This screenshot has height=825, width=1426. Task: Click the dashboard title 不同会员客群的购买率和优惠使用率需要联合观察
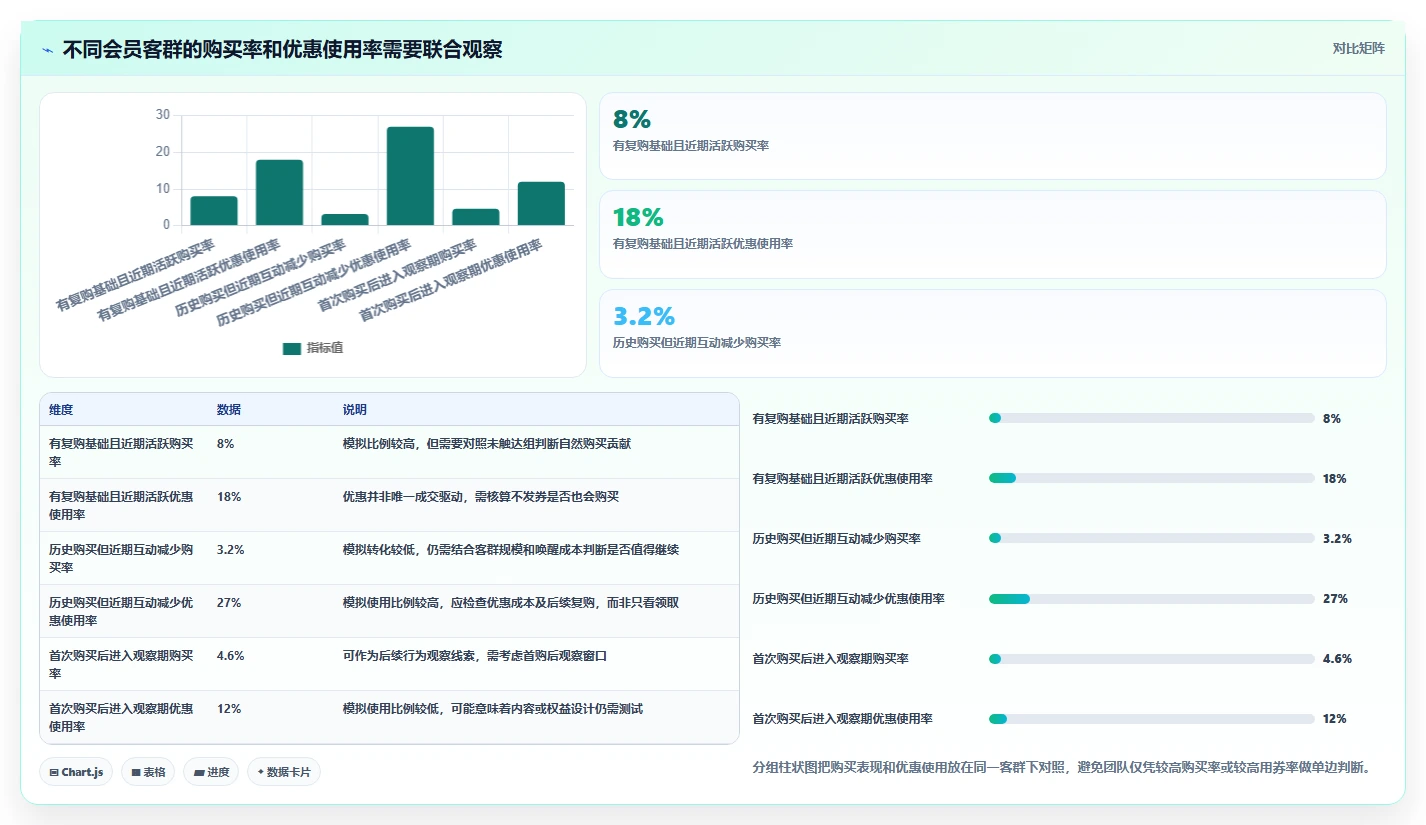(x=282, y=49)
